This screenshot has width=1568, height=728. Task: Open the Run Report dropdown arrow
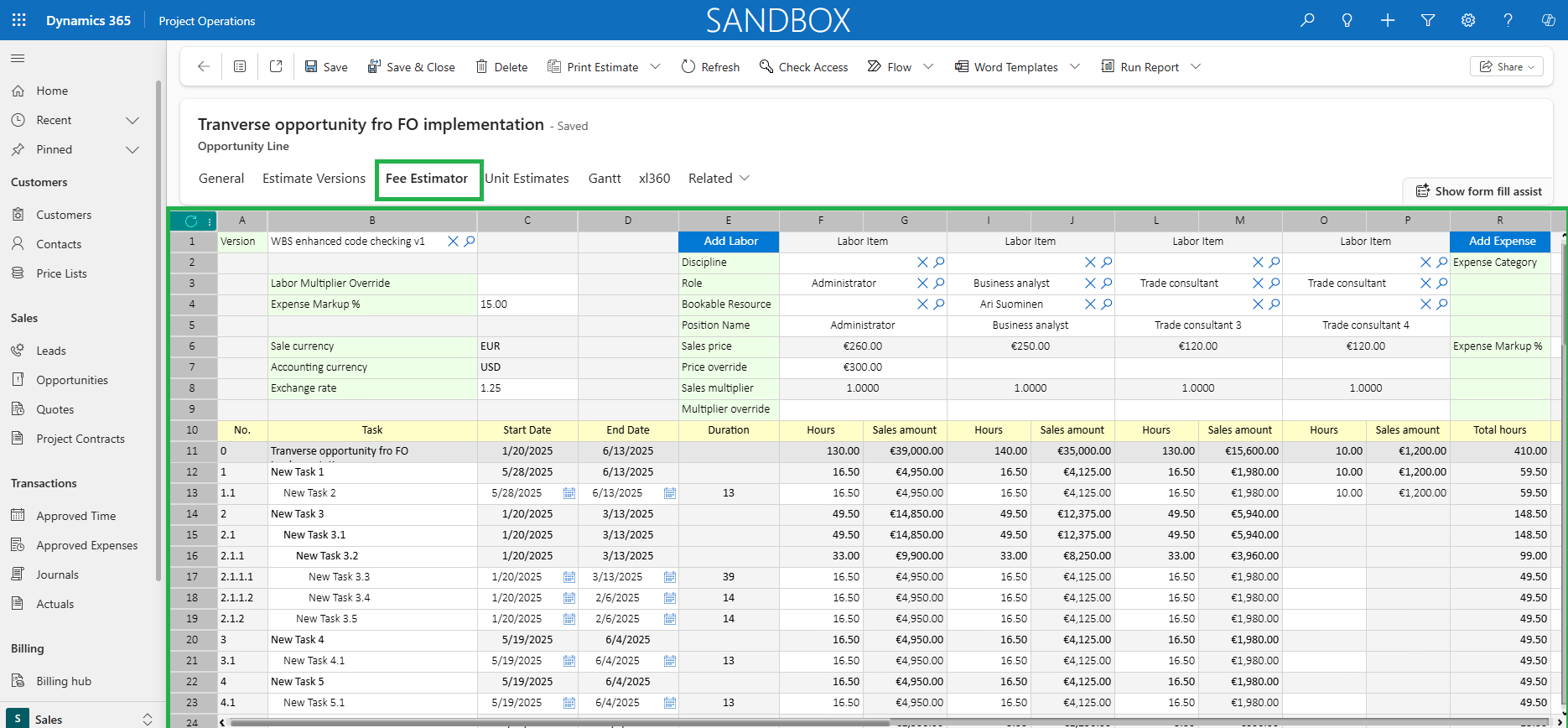coord(1196,66)
